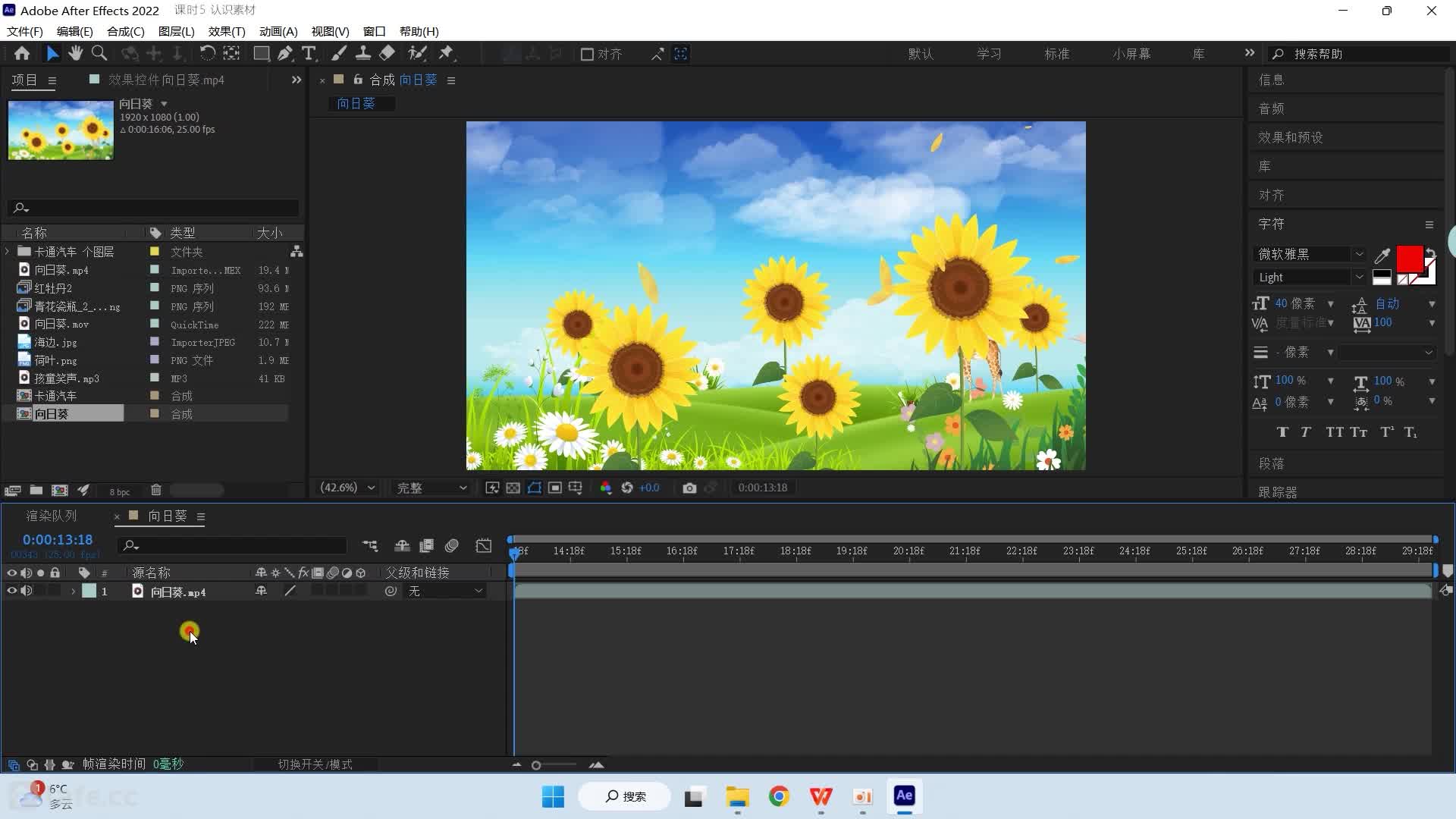Open the 效果和预设 panel

pyautogui.click(x=1290, y=137)
